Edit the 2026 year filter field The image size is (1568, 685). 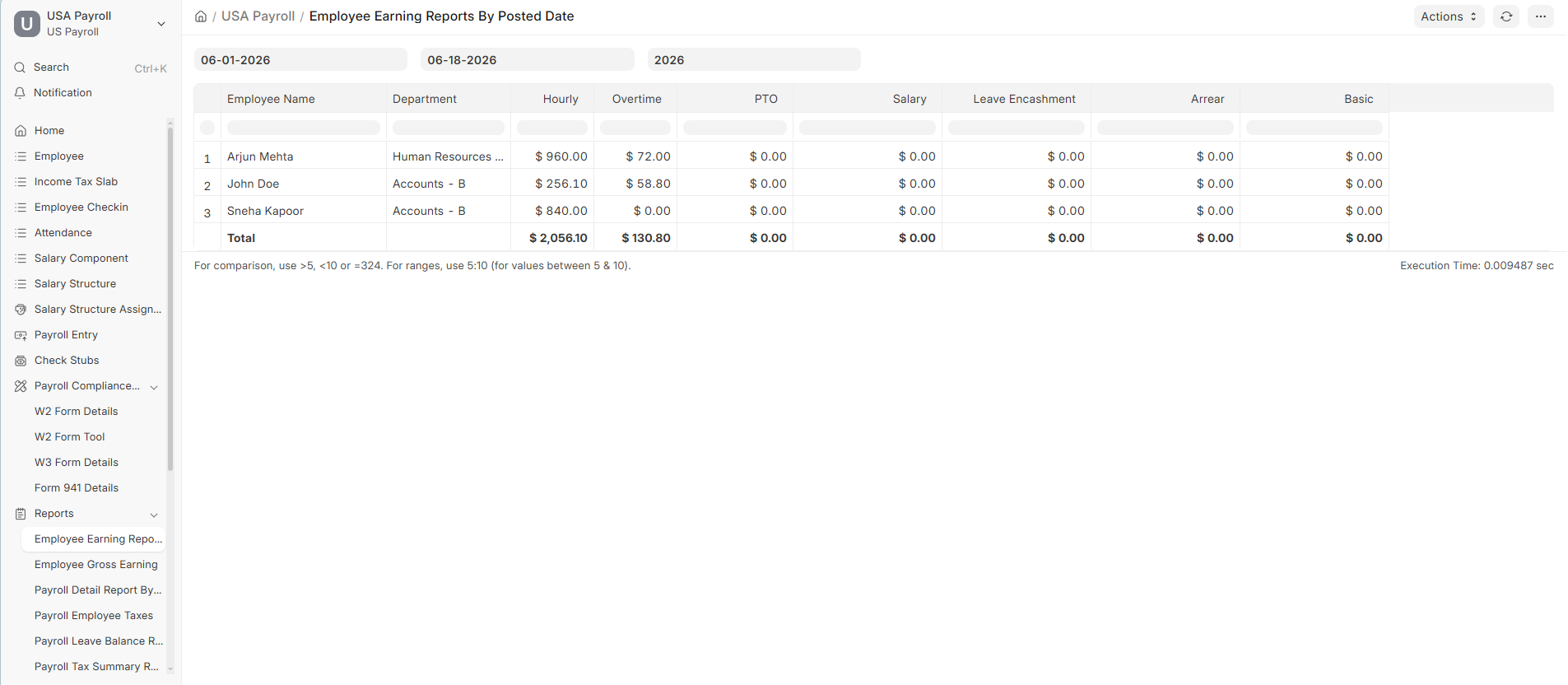pyautogui.click(x=754, y=59)
